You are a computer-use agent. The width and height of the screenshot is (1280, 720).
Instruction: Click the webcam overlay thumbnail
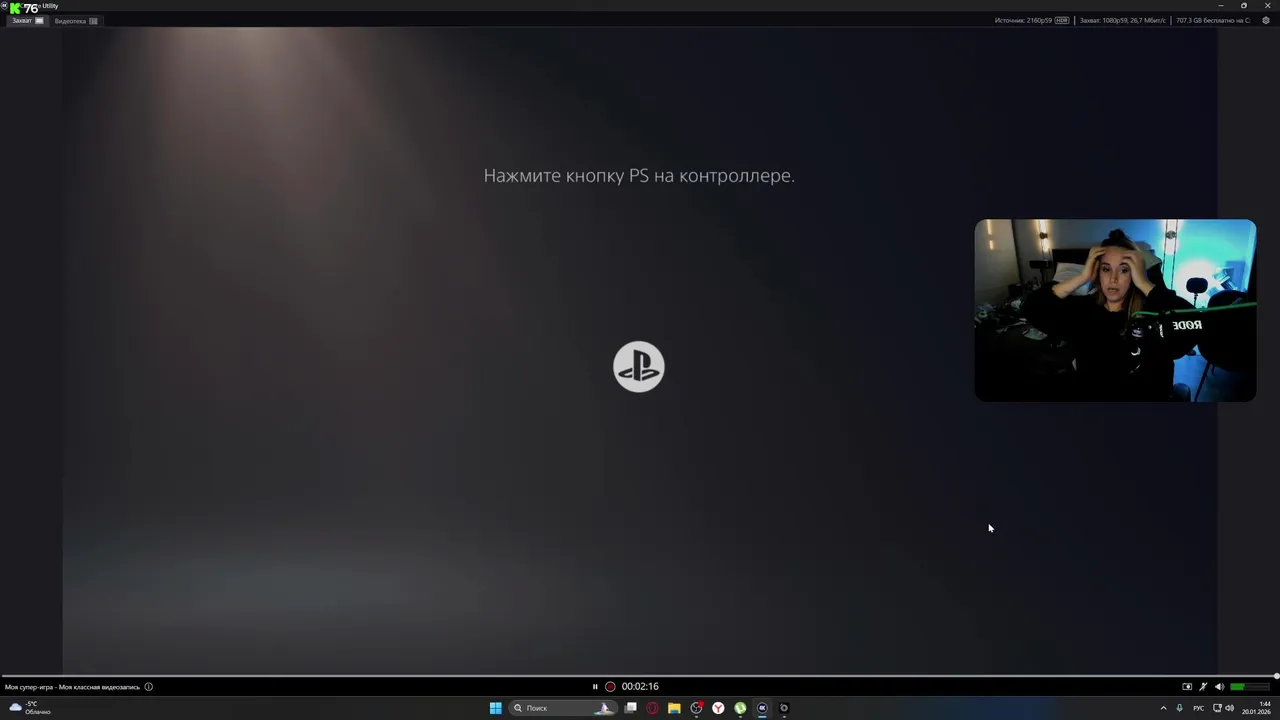(1115, 311)
